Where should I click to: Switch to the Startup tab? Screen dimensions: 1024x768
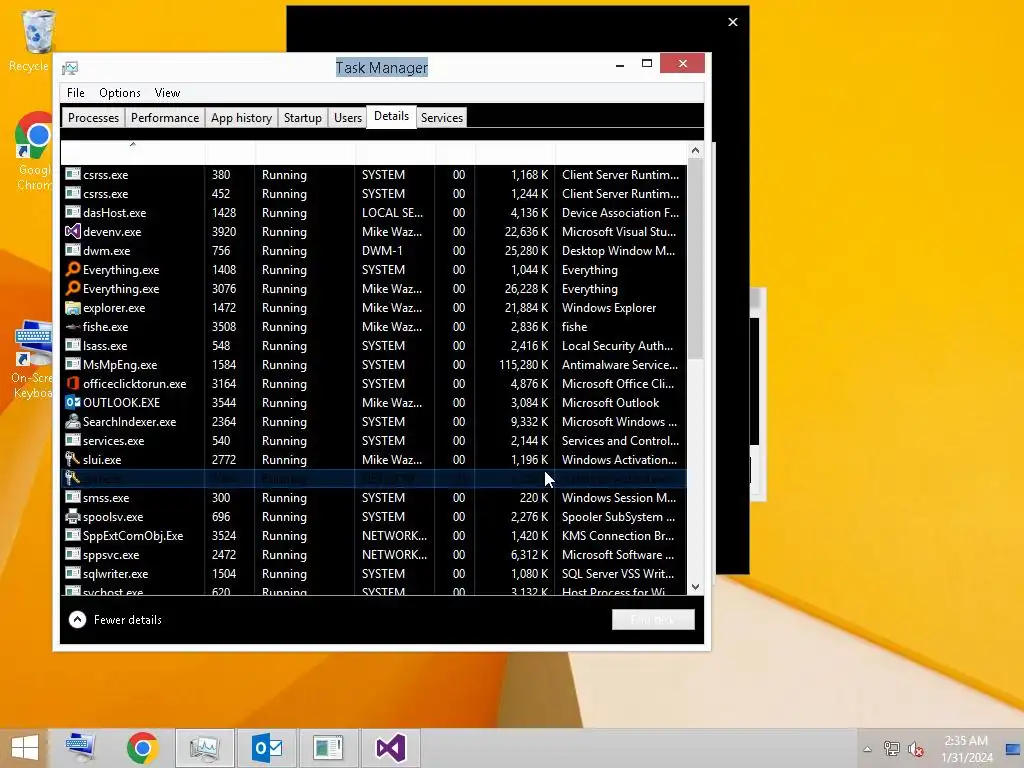tap(302, 118)
